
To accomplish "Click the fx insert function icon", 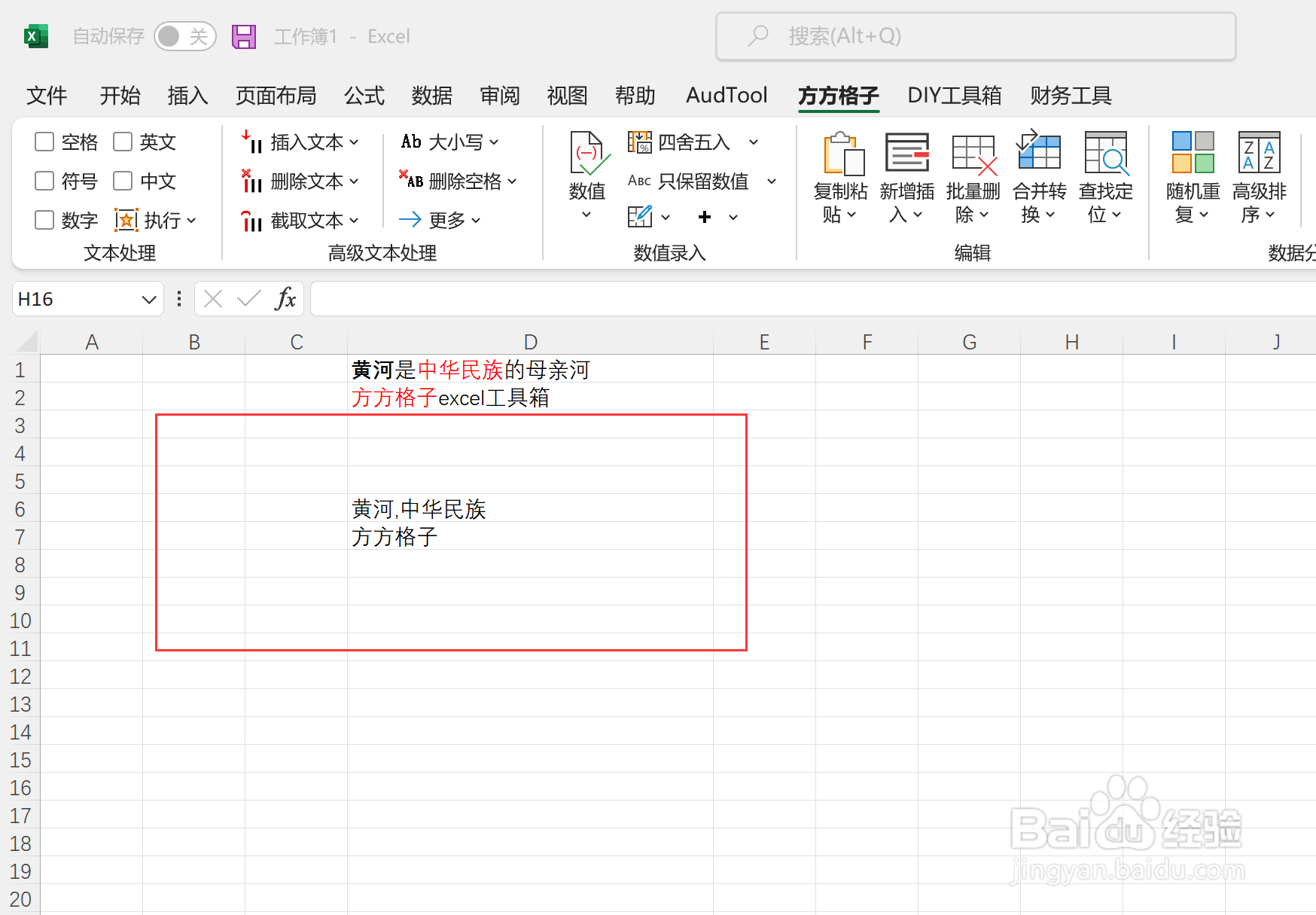I will click(x=285, y=299).
